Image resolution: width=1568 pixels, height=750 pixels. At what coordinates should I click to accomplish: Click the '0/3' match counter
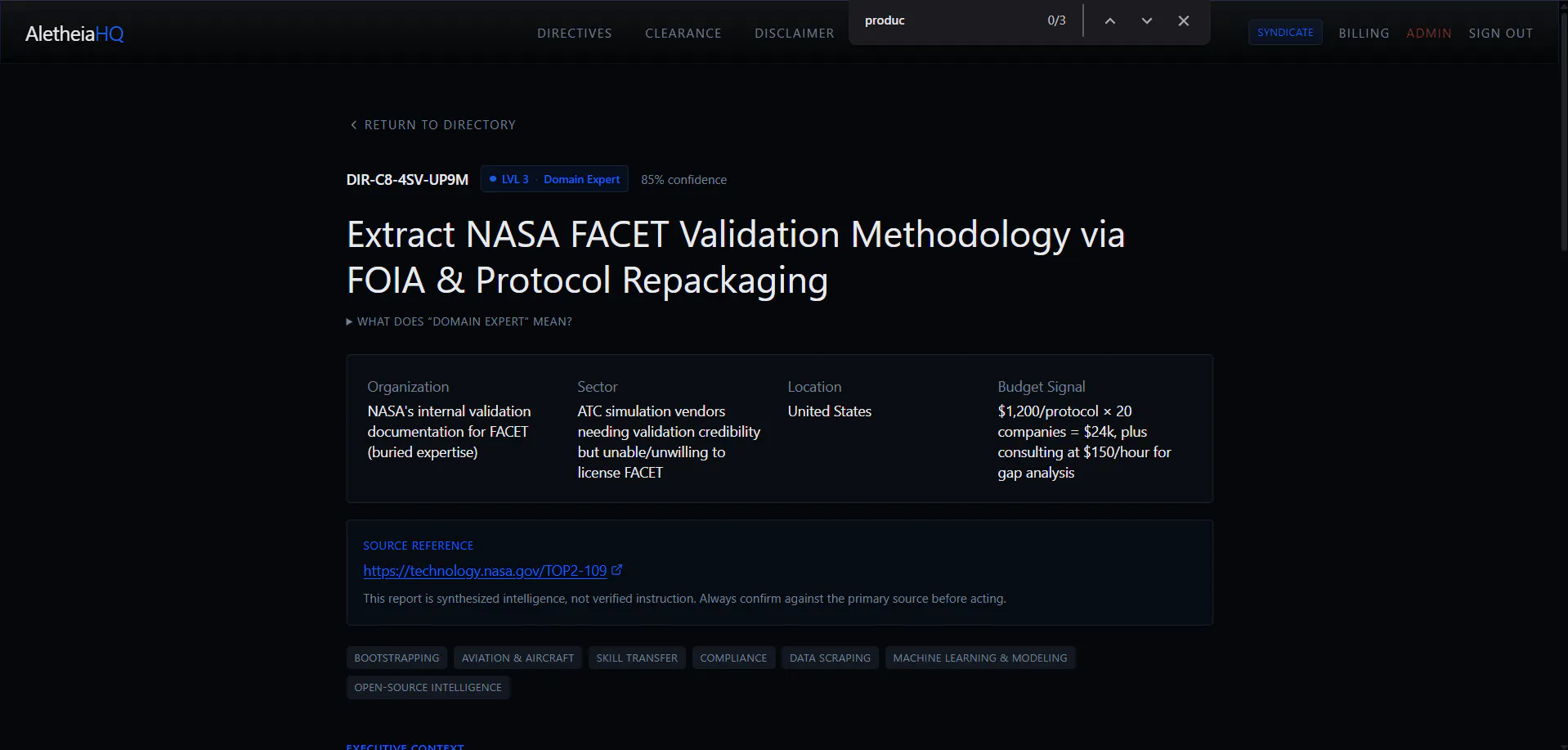(1056, 20)
